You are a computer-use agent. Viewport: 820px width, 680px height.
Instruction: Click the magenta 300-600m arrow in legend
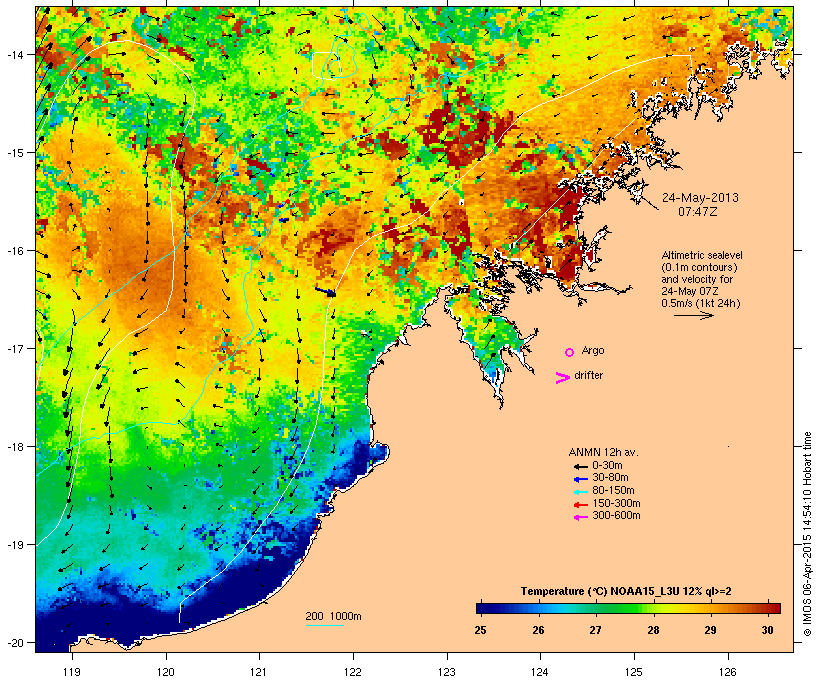pyautogui.click(x=581, y=517)
